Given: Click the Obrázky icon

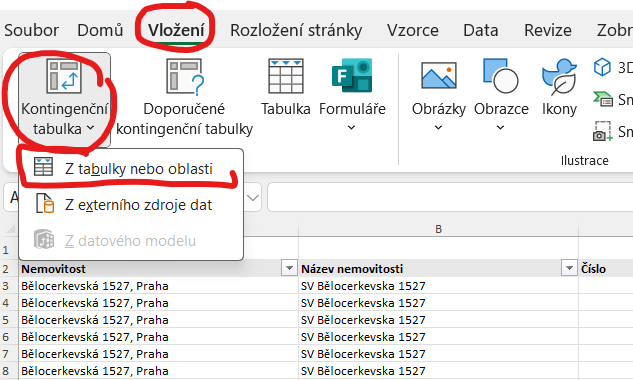Looking at the screenshot, I should (439, 75).
